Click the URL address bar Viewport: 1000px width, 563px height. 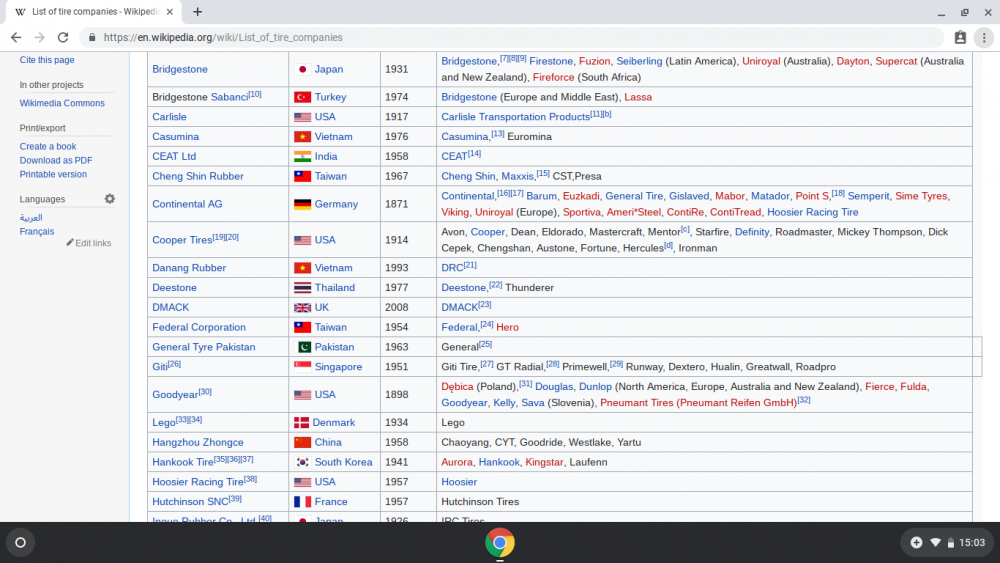click(510, 38)
